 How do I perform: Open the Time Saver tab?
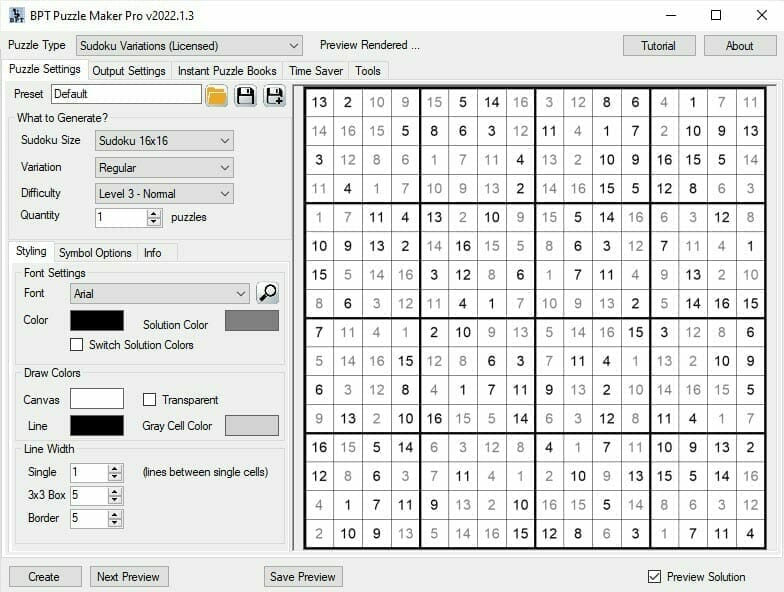click(x=316, y=71)
